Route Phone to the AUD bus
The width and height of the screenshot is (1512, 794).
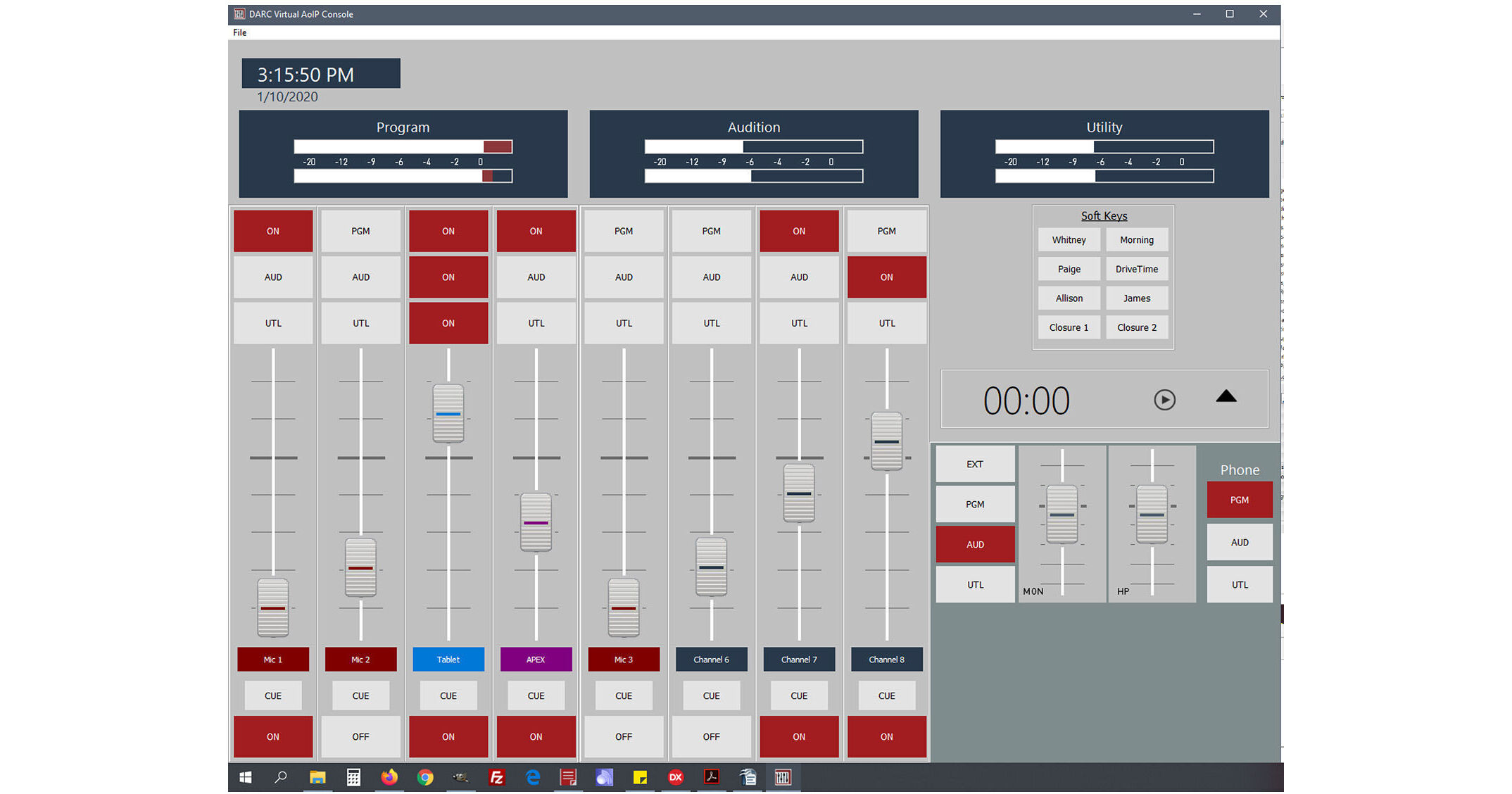point(1240,542)
